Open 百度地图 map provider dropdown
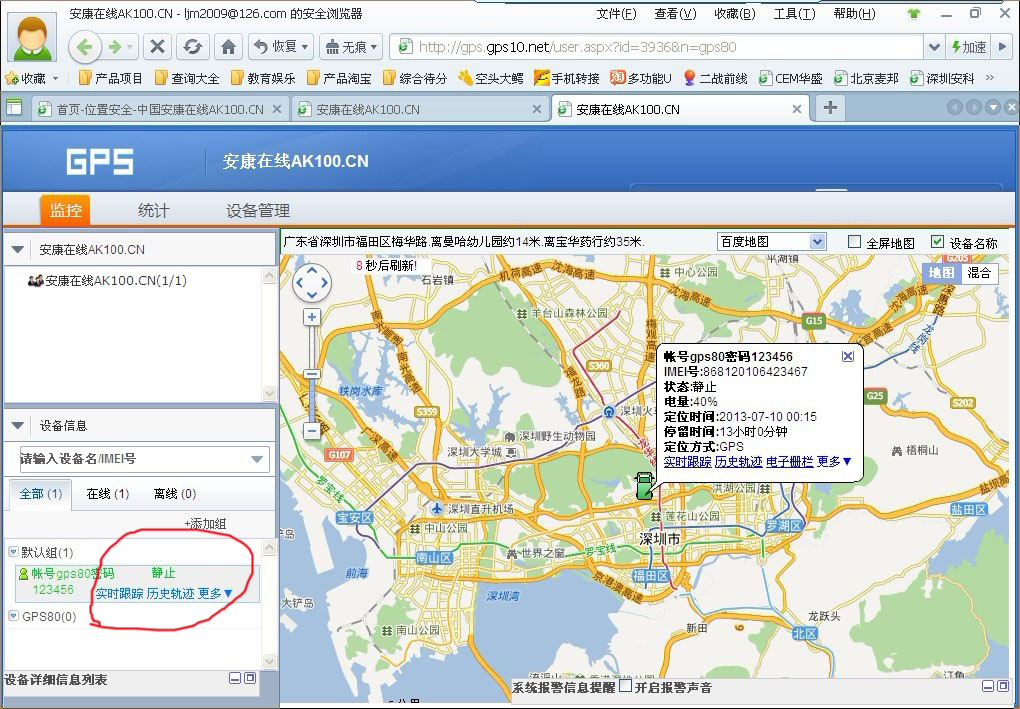Screen dimensions: 1020x709 click(x=772, y=242)
